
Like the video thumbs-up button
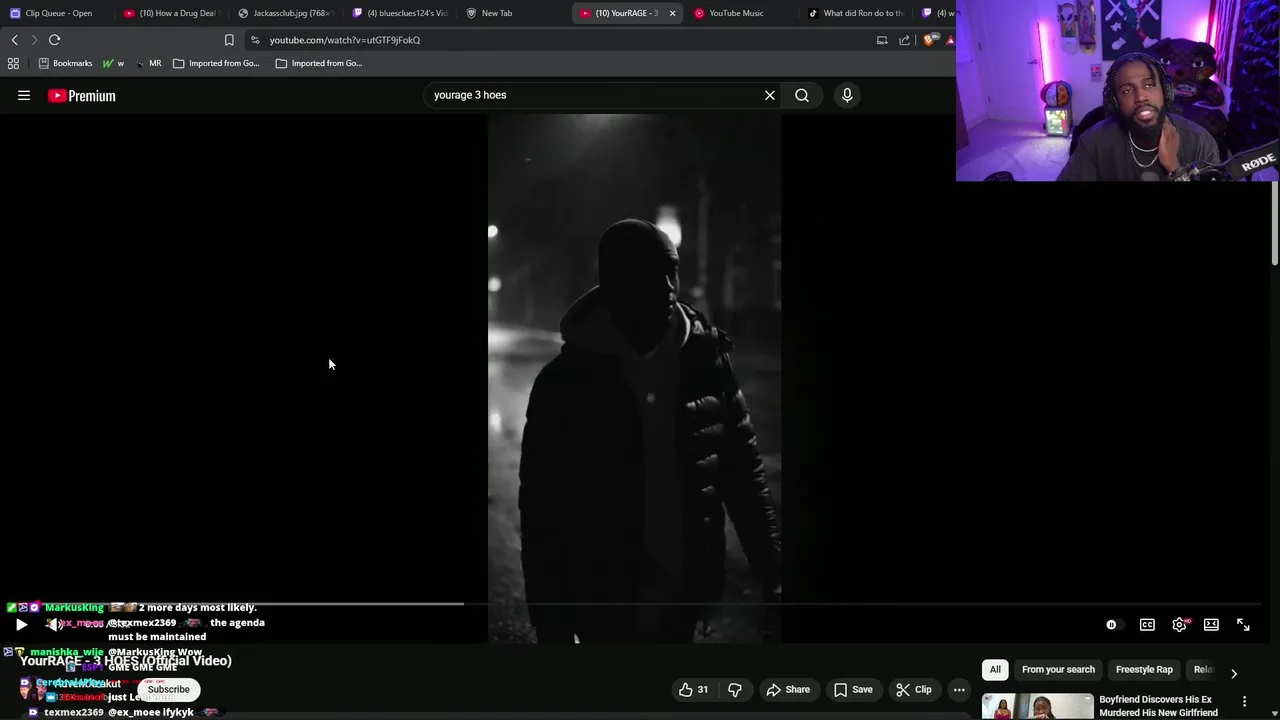click(x=693, y=689)
